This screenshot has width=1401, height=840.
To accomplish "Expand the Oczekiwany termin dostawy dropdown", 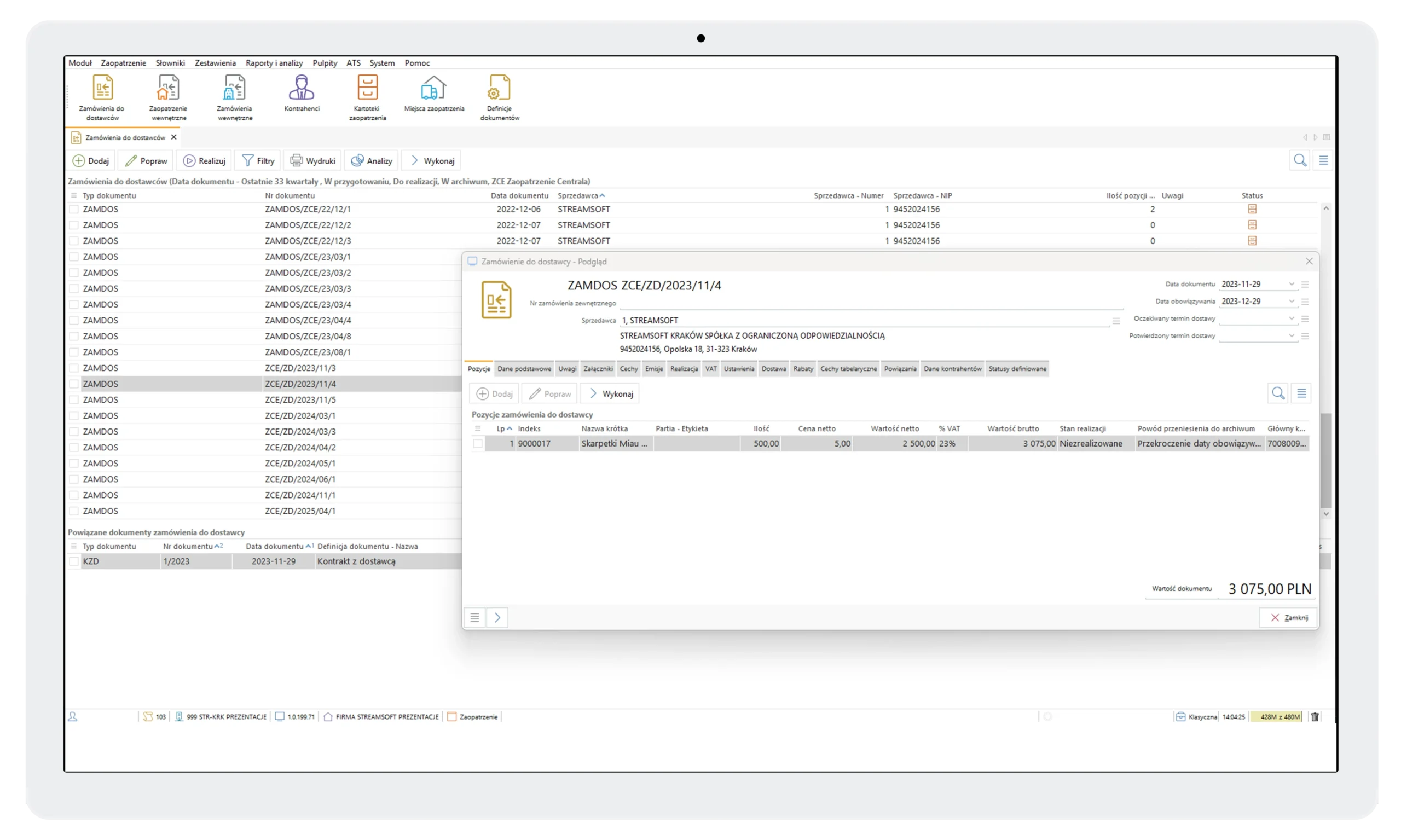I will (x=1291, y=318).
